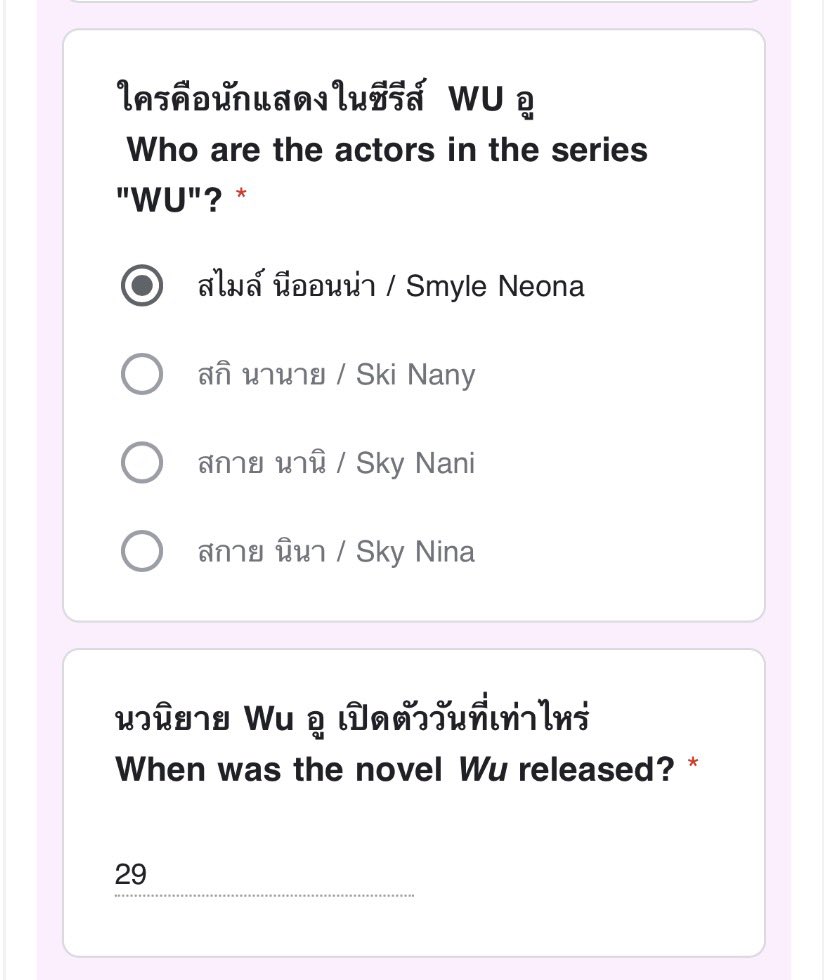Screen dimensions: 824x980
Task: Click the Thai heading "นวนิยาย Wu อู เปิดตัววันที่เท่าไหร่"
Action: click(353, 719)
